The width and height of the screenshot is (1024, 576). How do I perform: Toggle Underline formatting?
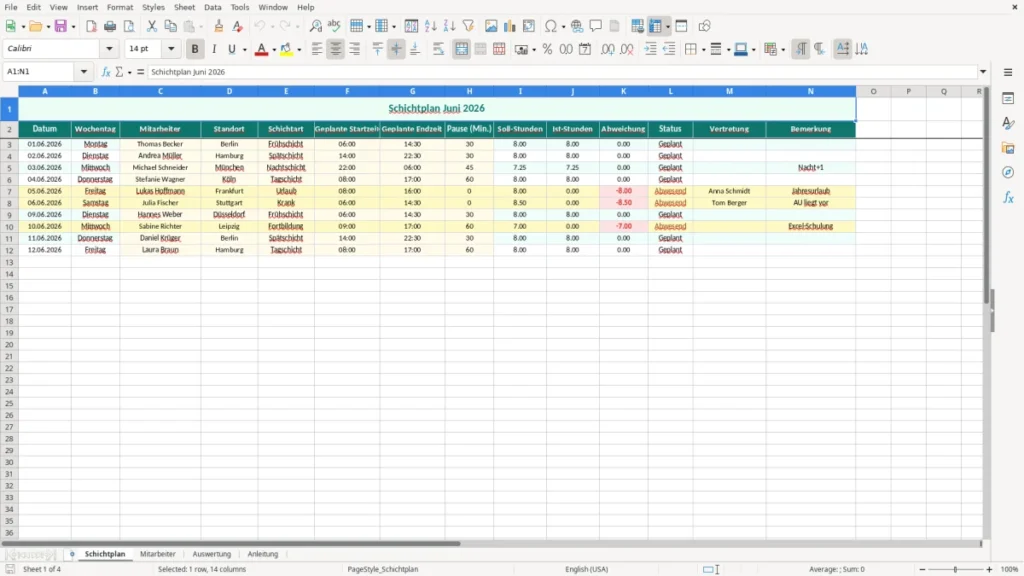pos(231,49)
